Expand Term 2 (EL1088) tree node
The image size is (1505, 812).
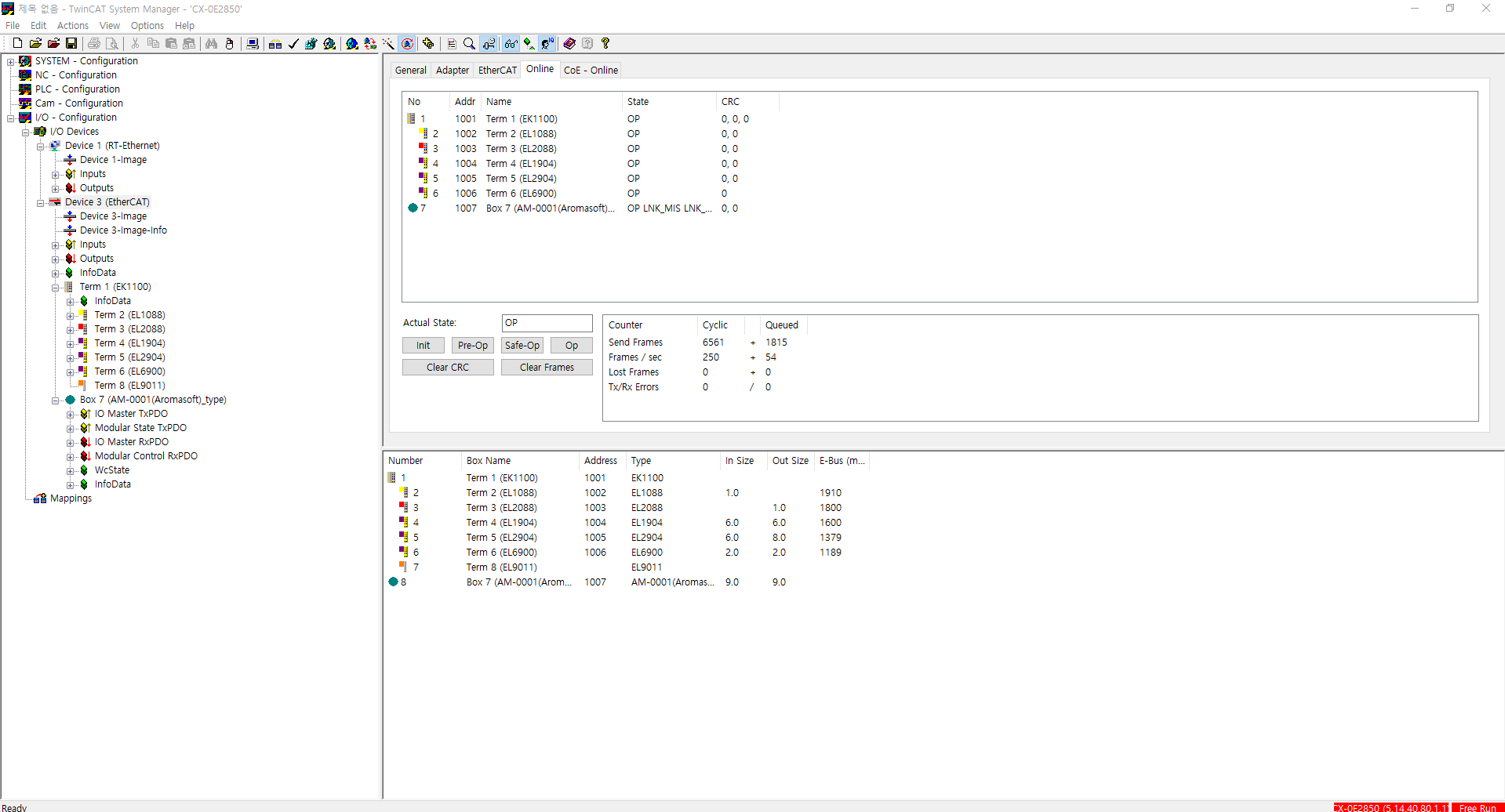click(70, 316)
